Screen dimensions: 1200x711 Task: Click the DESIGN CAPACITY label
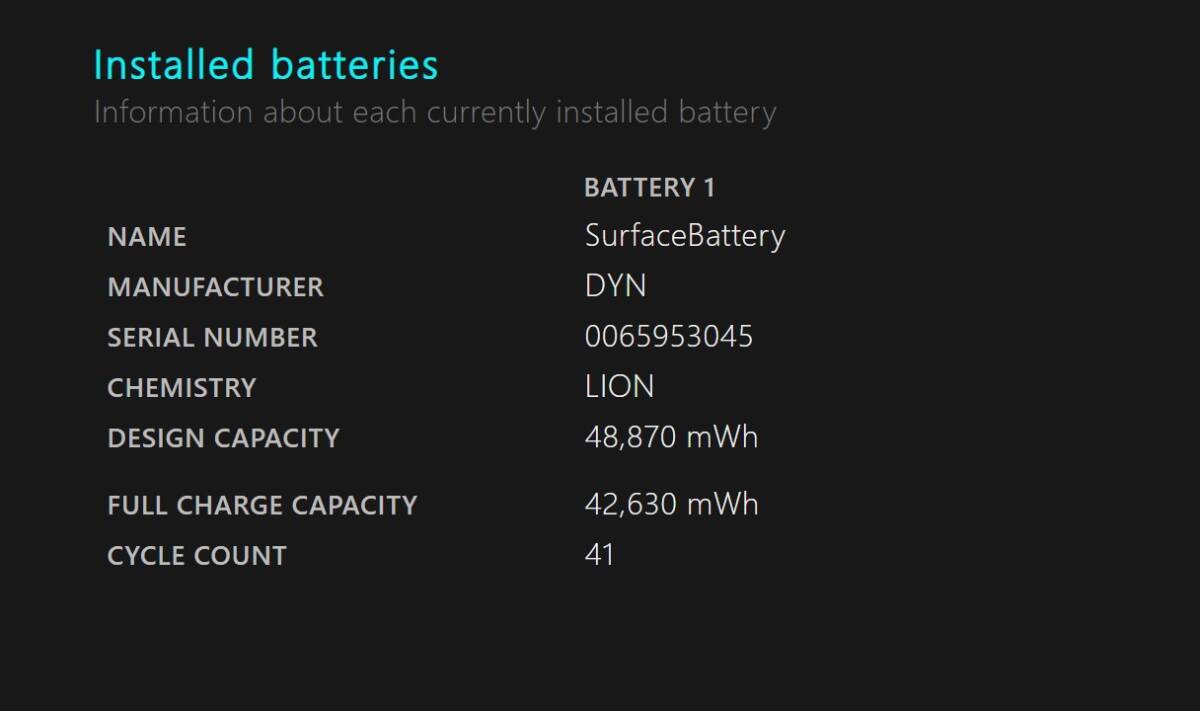tap(223, 438)
